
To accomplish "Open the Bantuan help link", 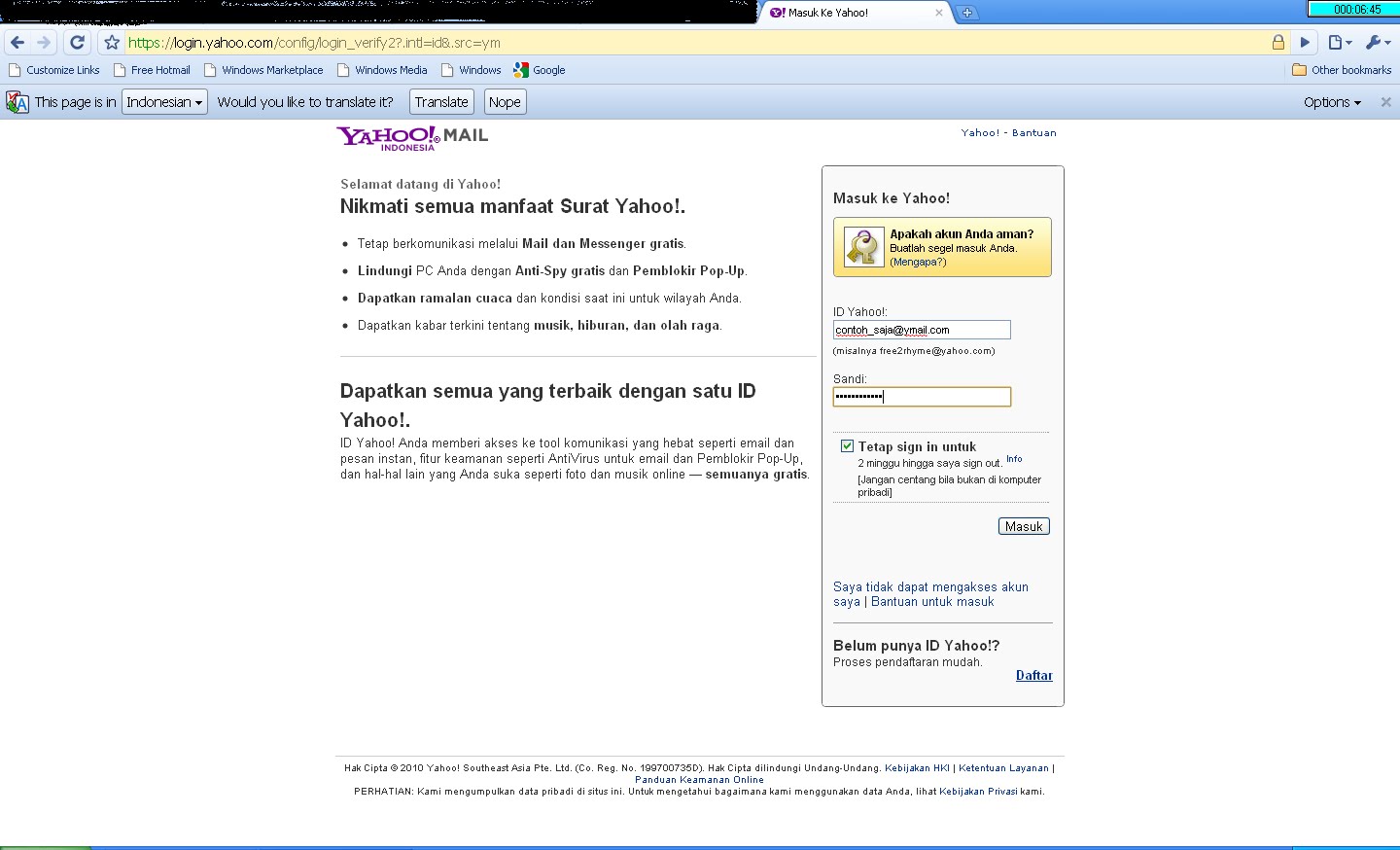I will [1033, 133].
